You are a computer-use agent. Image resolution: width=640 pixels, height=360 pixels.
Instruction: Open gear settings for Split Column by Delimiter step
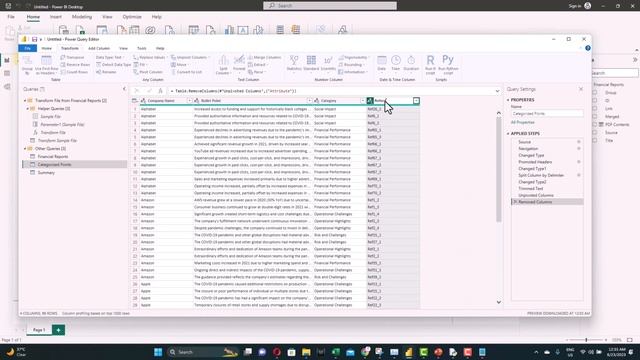[x=579, y=175]
